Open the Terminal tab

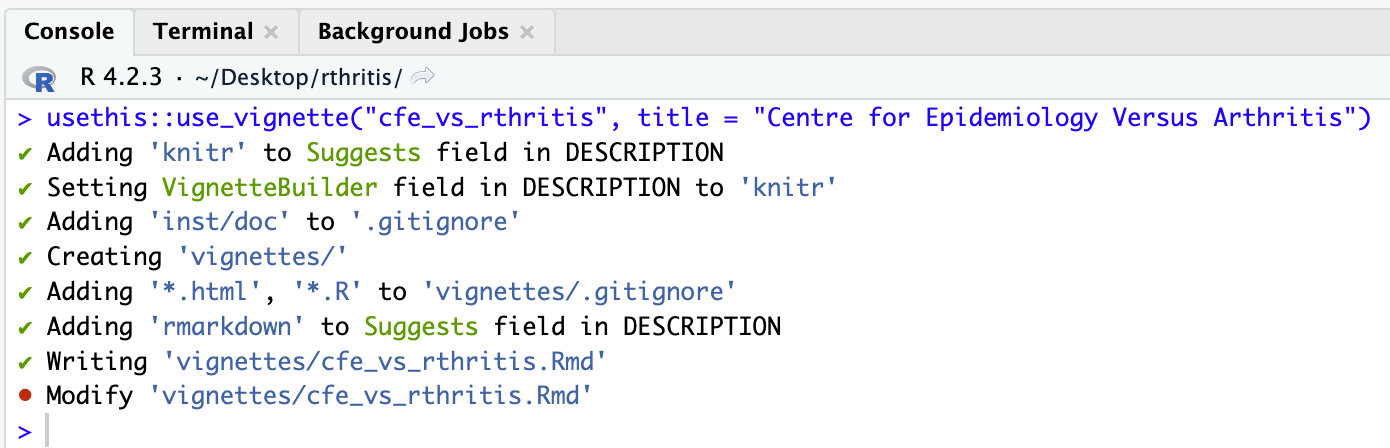203,31
